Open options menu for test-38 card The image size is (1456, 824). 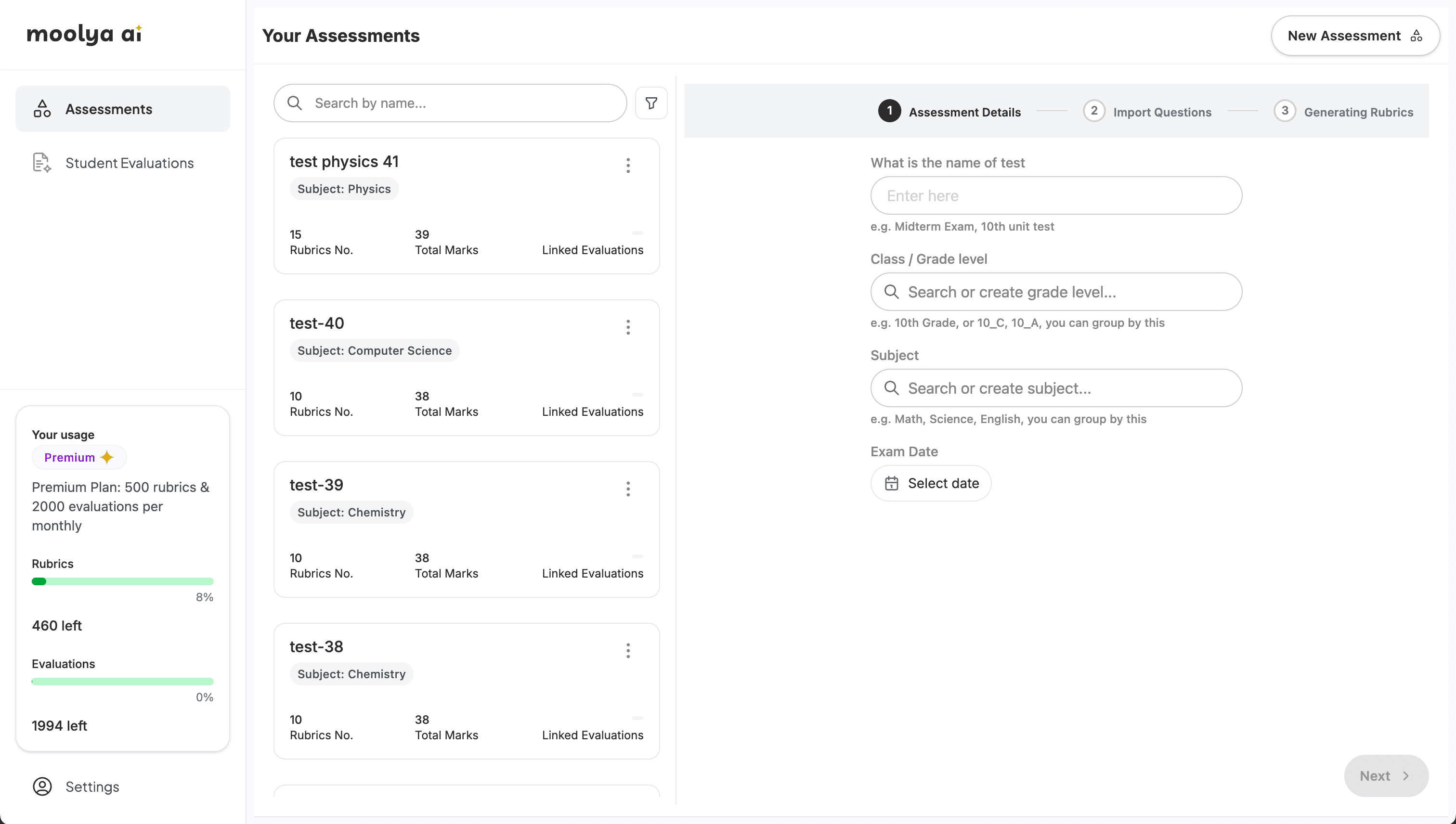[x=628, y=651]
